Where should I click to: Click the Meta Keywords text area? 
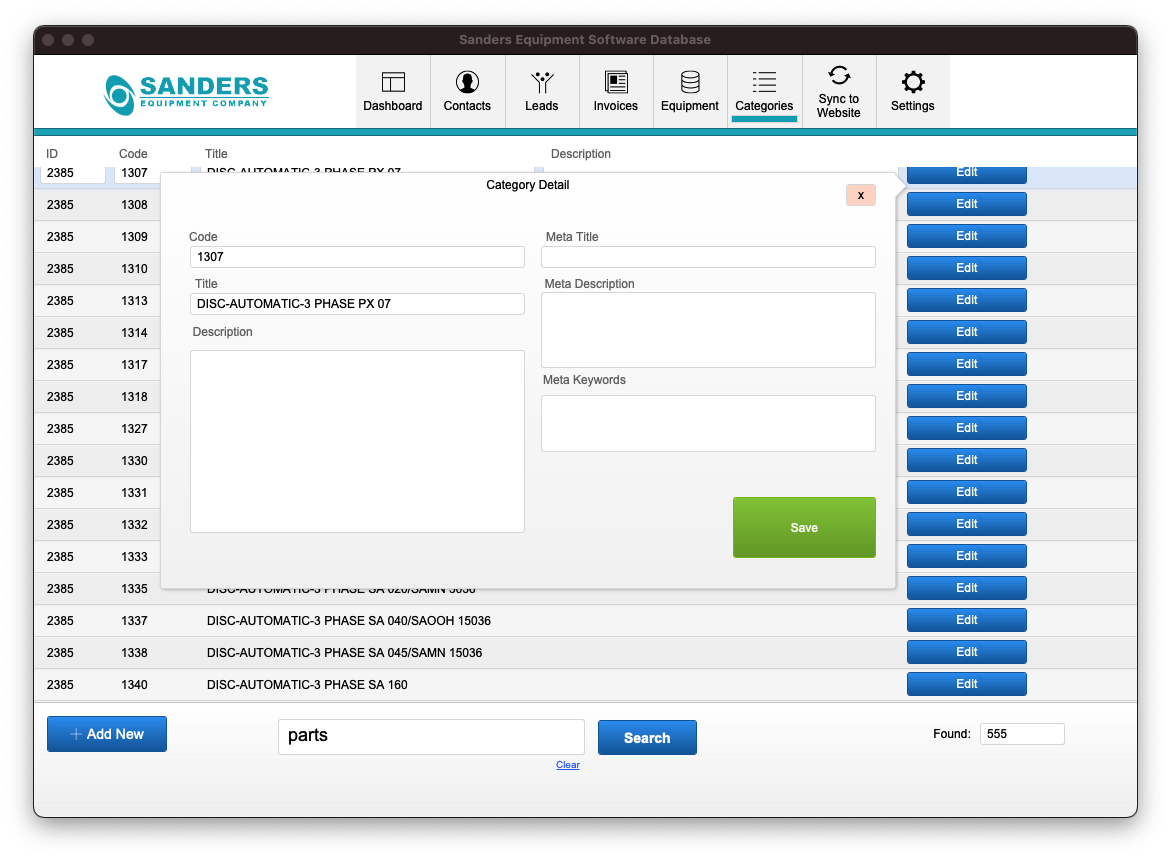708,423
